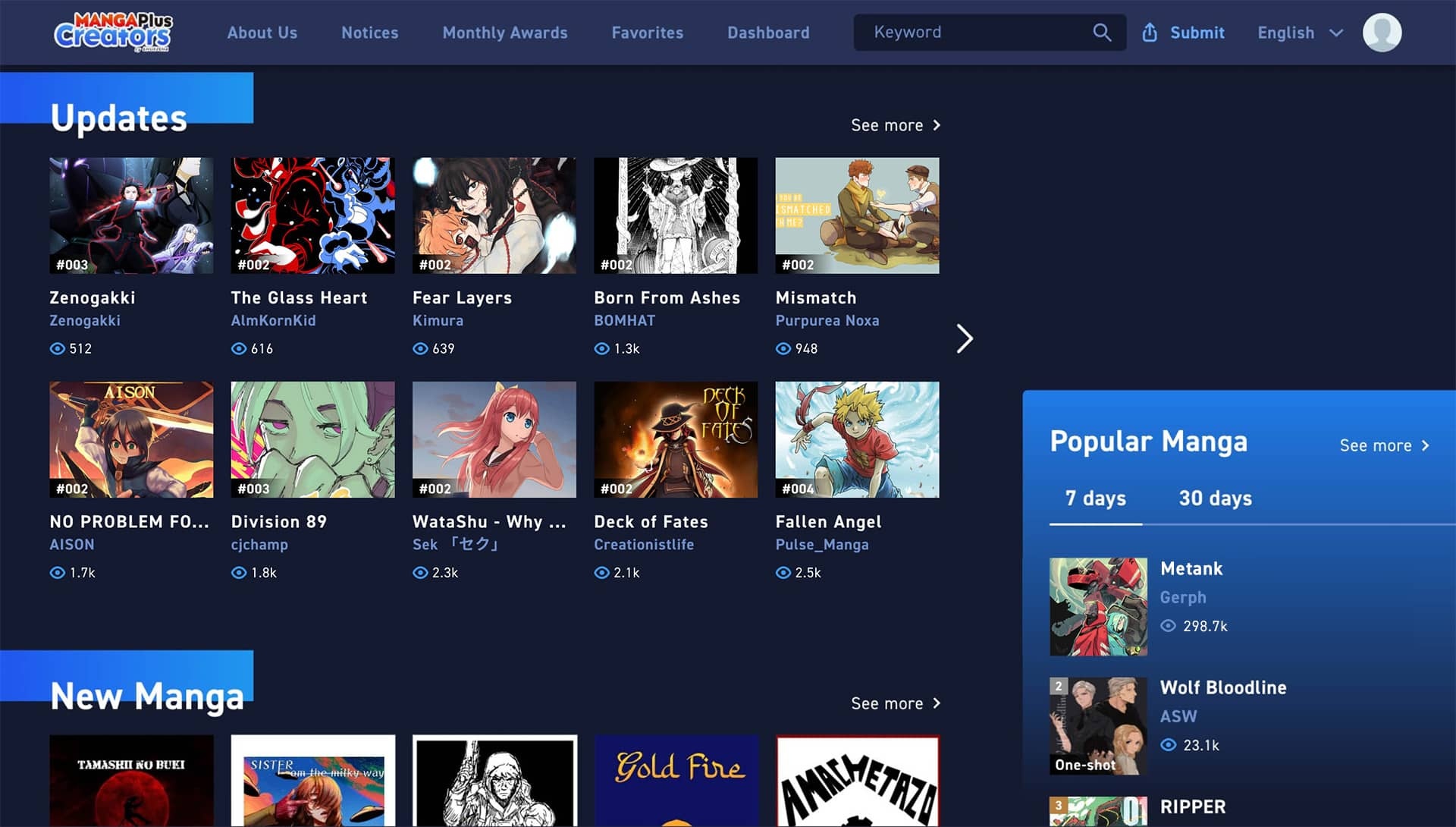The width and height of the screenshot is (1456, 827).
Task: Click the eye icon under Fear Layers
Action: click(x=420, y=348)
